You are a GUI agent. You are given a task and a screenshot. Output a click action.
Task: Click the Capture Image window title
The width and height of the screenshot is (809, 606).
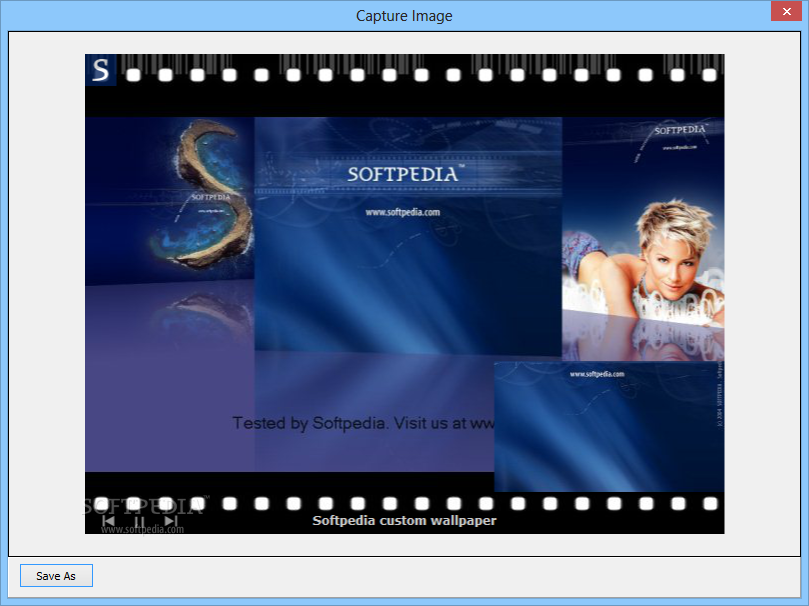pos(404,16)
